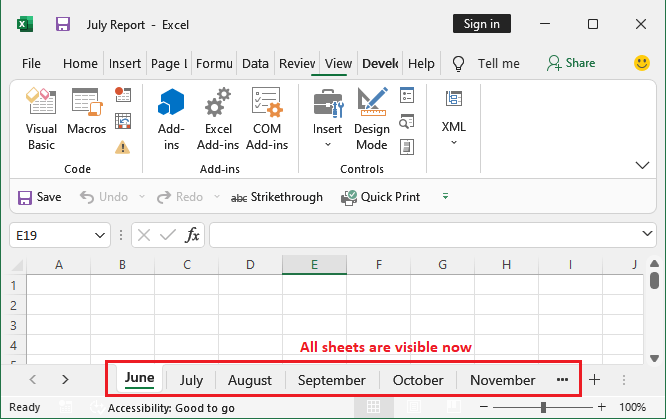Click the Strikethrough quick access button

(x=277, y=197)
